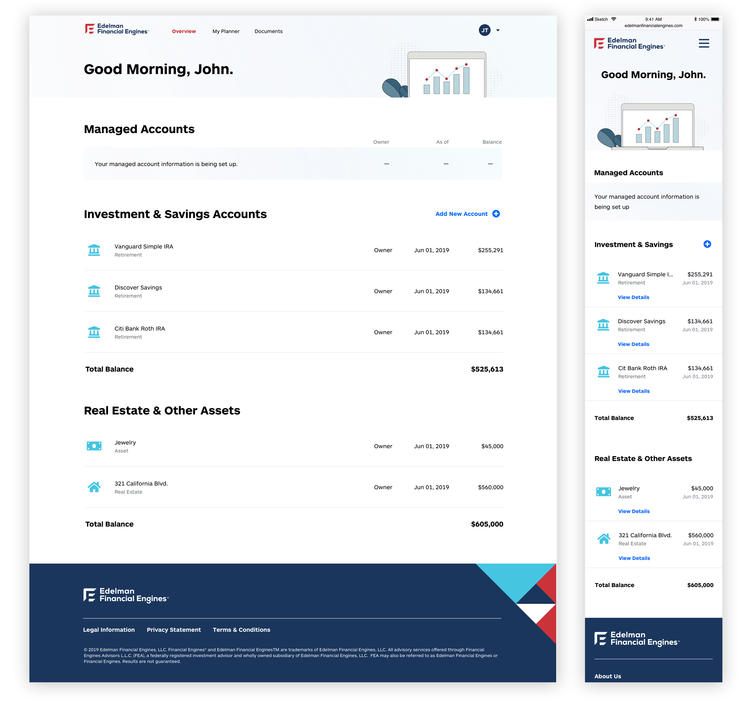The image size is (750, 717).
Task: Click mobile bank icon for Discover Savings
Action: (603, 325)
